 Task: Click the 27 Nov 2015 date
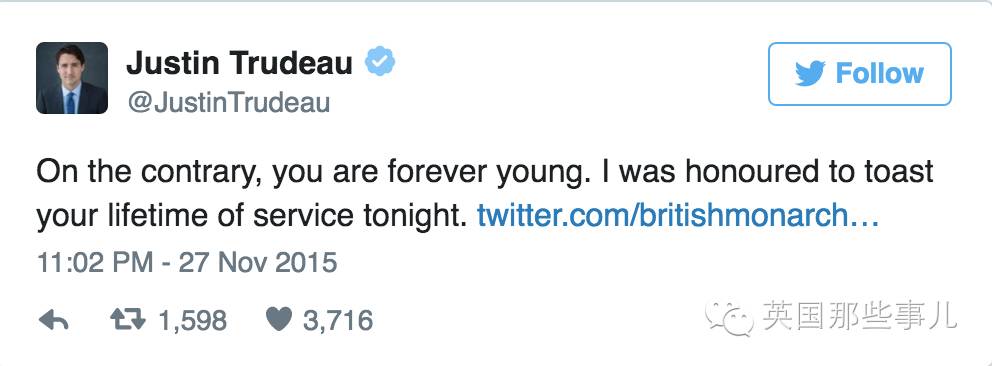257,262
